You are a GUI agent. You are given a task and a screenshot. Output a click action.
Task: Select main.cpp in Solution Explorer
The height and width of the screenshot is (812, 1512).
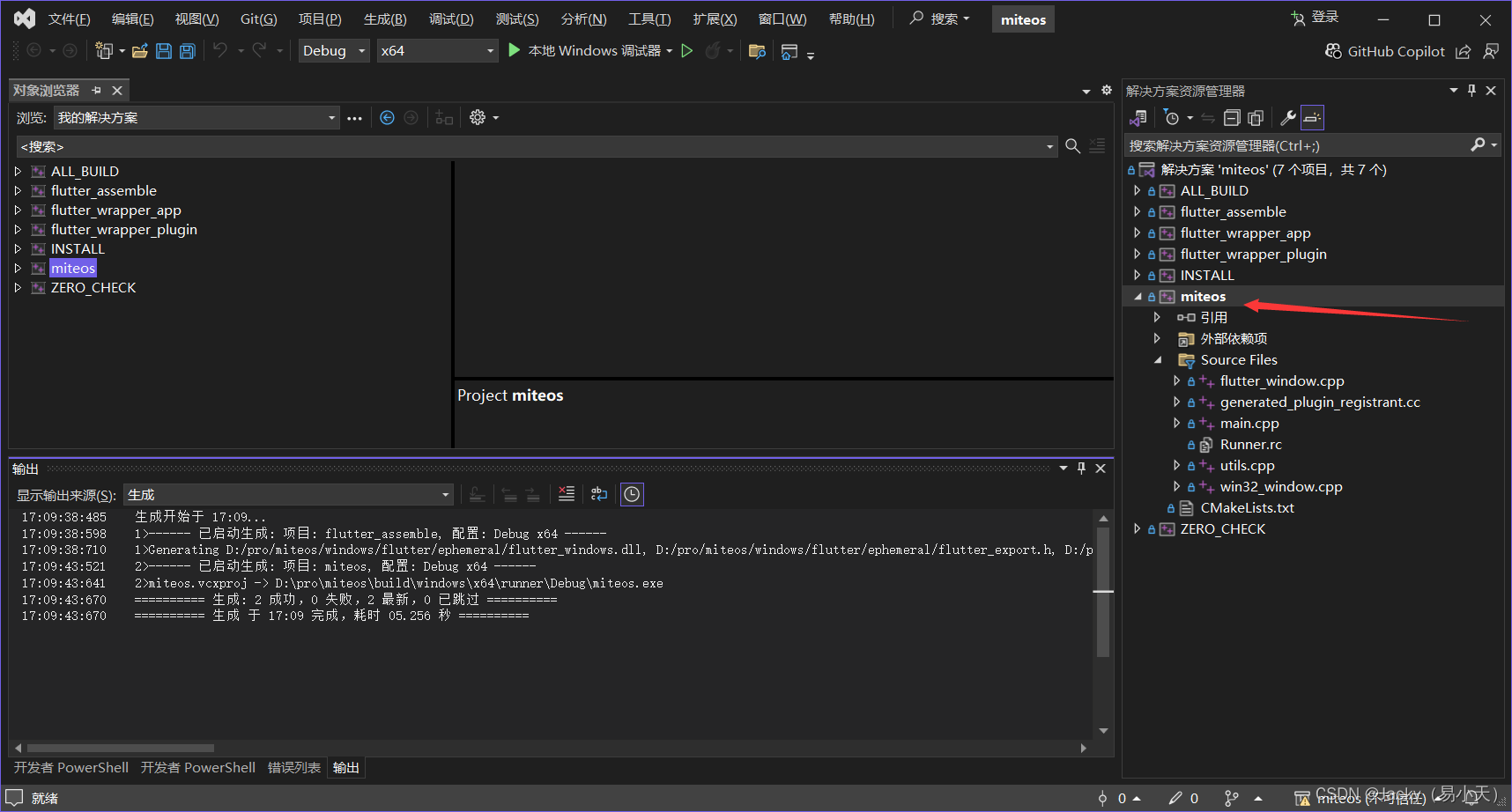coord(1249,424)
